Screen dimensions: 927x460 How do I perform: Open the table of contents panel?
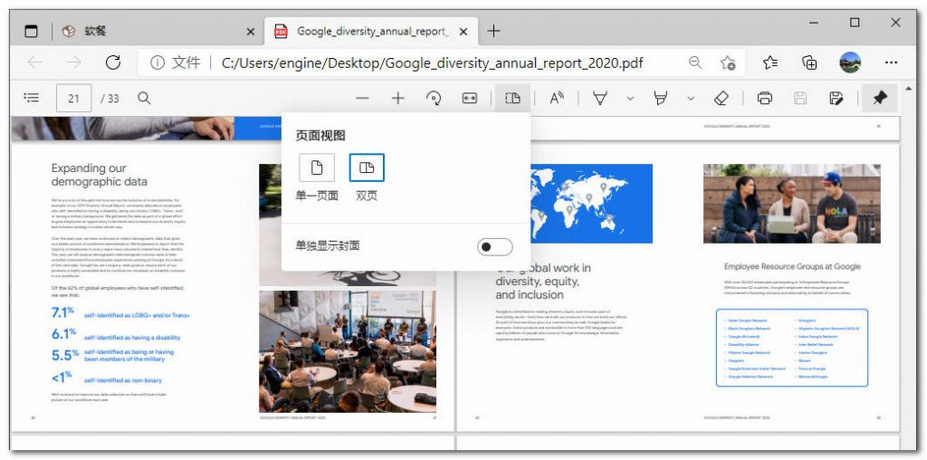[x=32, y=98]
